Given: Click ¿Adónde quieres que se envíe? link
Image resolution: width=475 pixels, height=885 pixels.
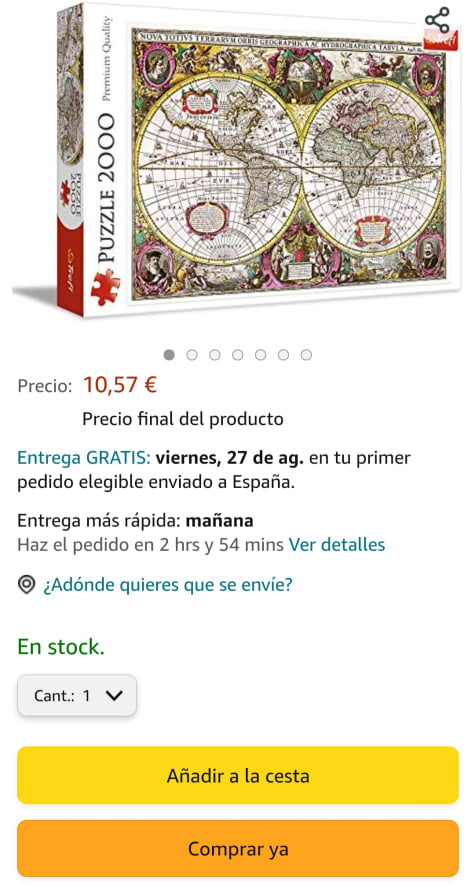Looking at the screenshot, I should [168, 585].
